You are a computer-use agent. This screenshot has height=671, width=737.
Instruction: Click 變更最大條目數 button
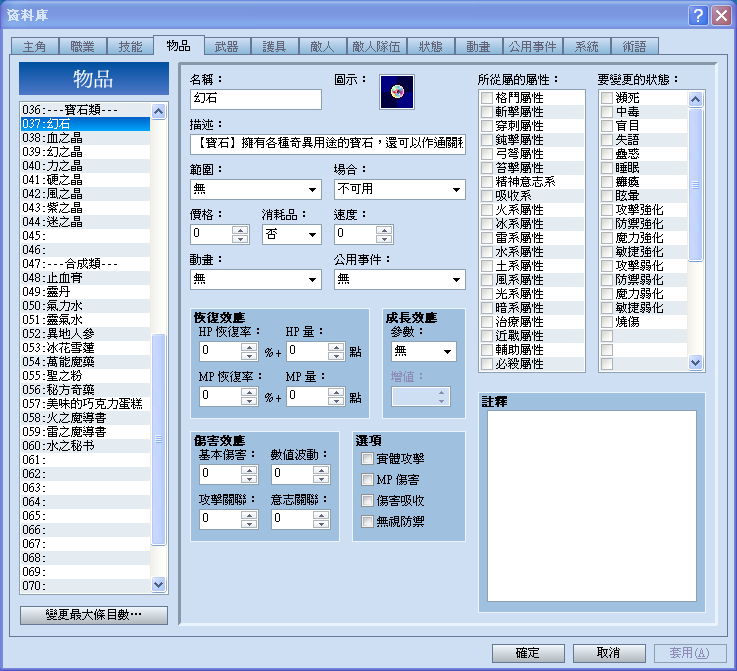(x=94, y=615)
